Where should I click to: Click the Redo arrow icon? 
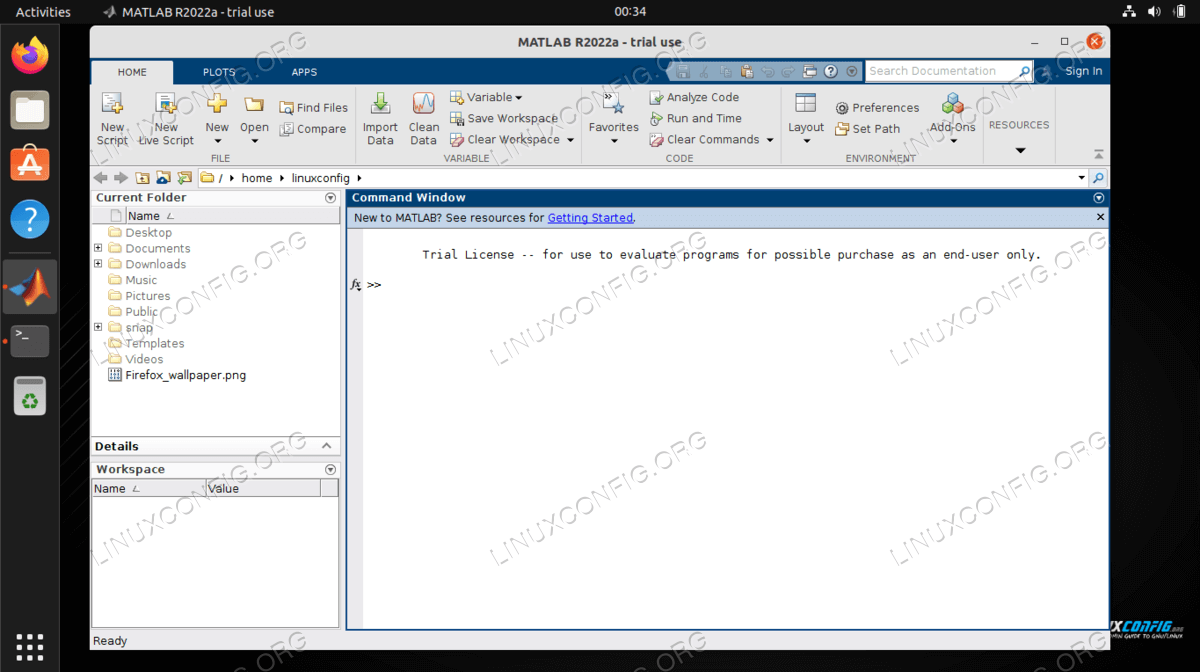pyautogui.click(x=788, y=72)
